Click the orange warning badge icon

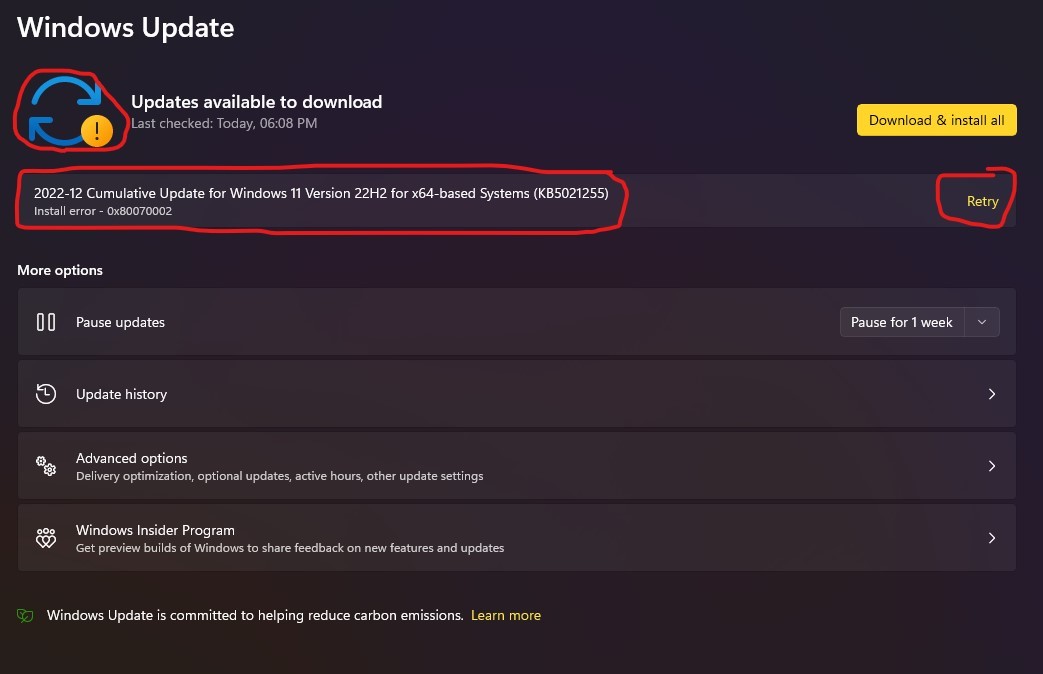[x=96, y=130]
